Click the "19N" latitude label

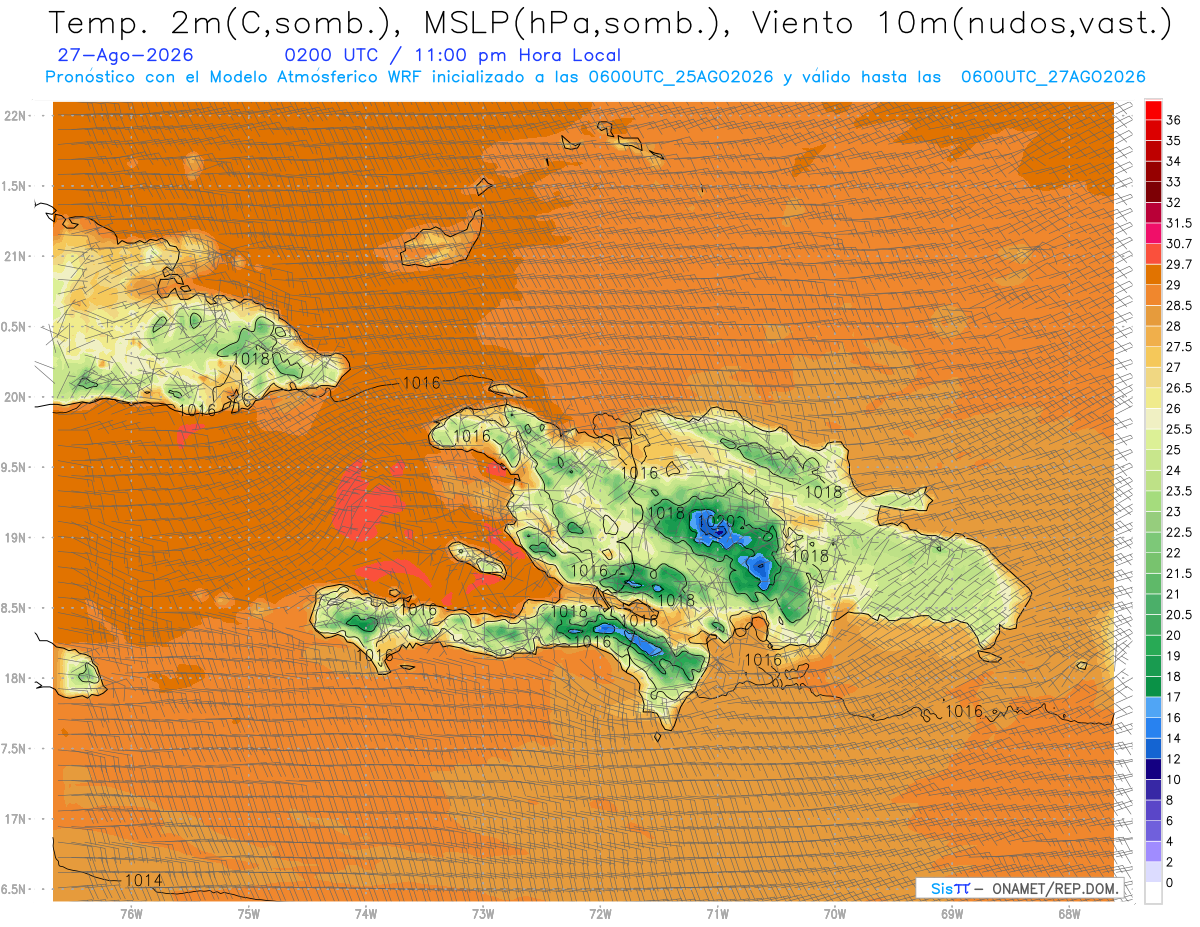coord(16,537)
